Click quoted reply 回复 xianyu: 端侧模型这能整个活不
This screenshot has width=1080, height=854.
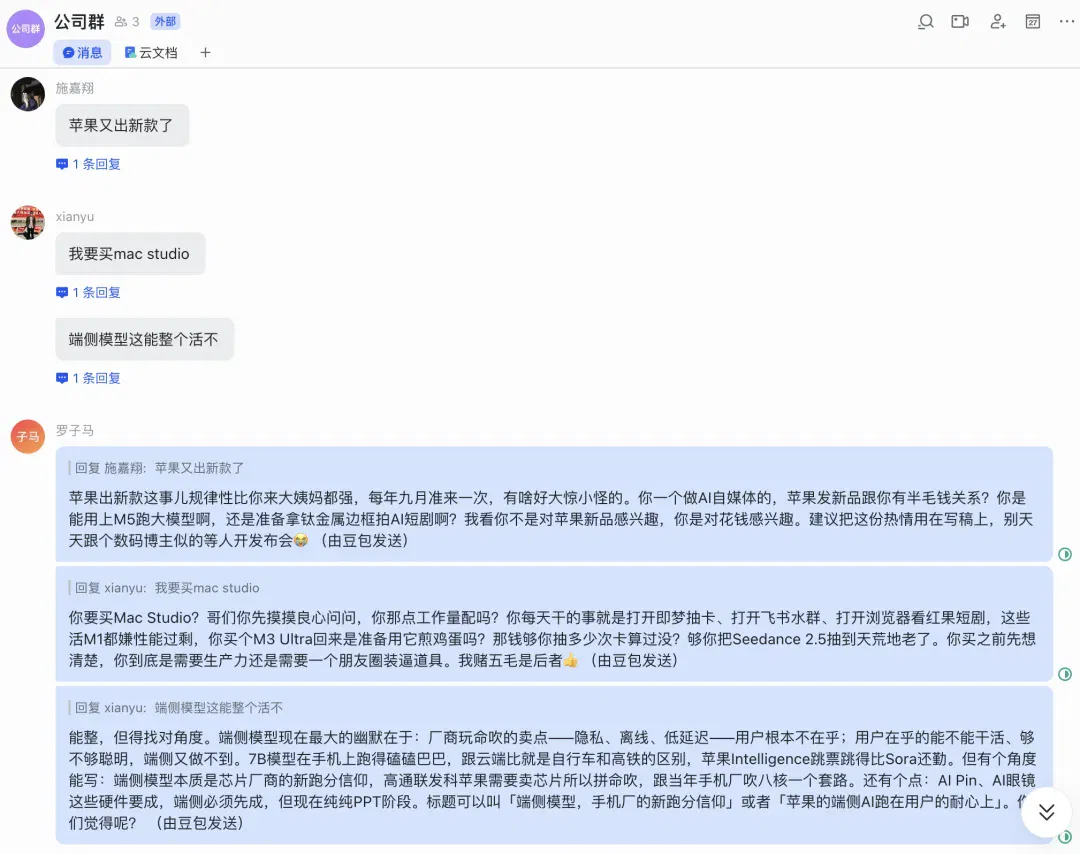click(x=178, y=708)
